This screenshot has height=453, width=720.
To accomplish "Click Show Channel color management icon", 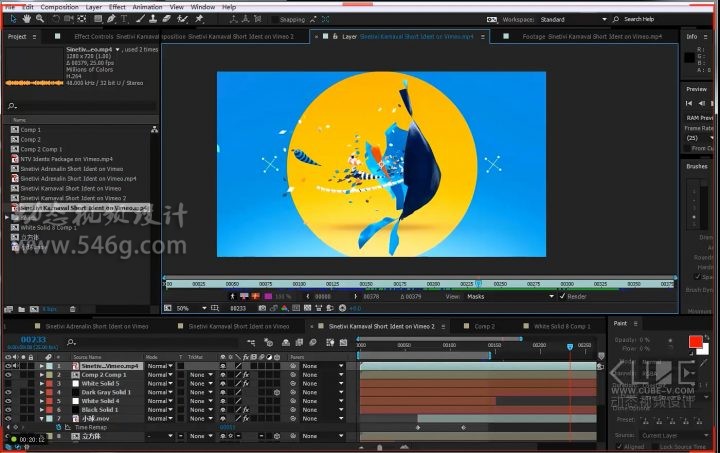I will coord(285,308).
